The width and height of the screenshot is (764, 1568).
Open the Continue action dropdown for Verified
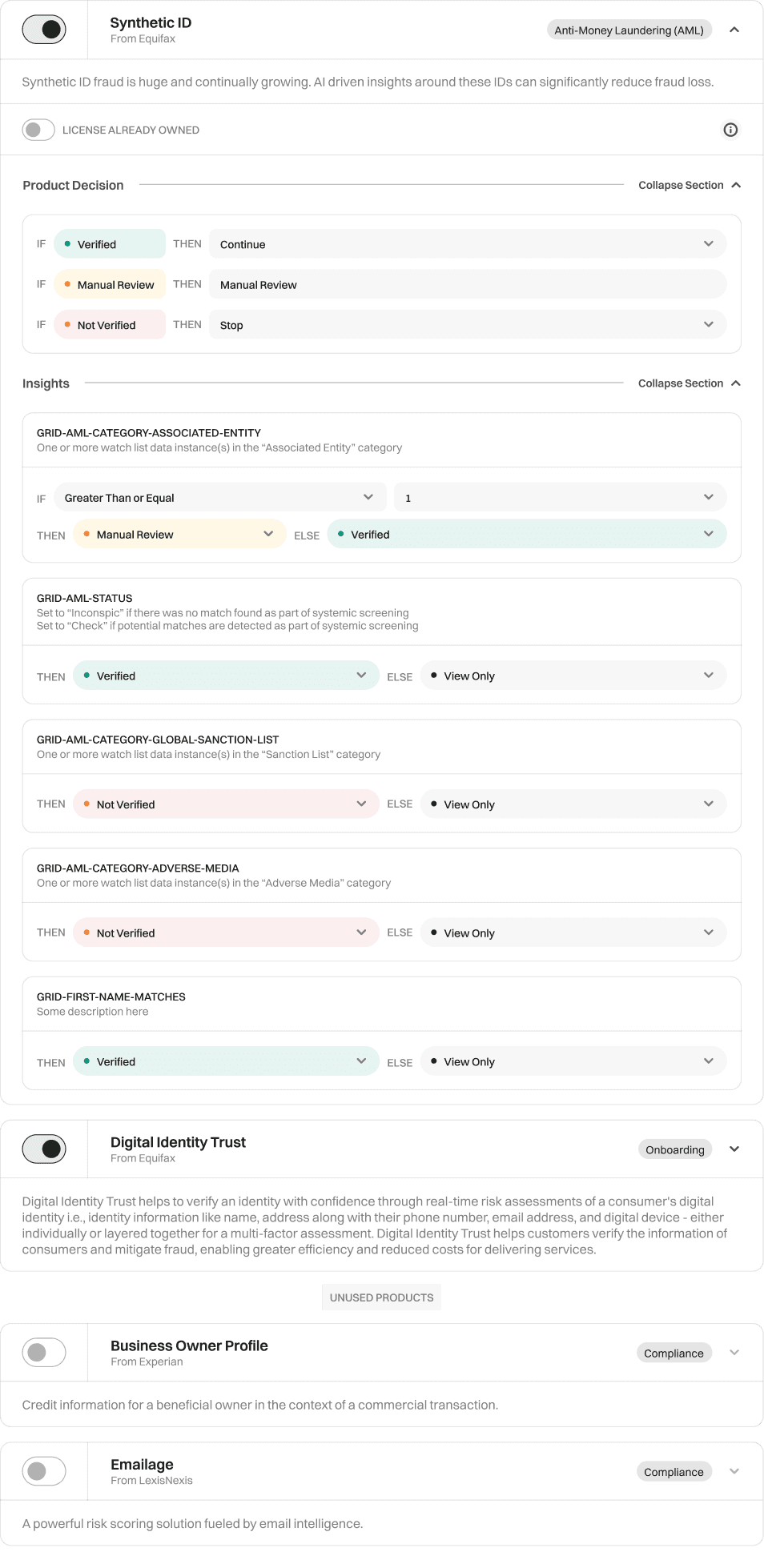tap(468, 244)
